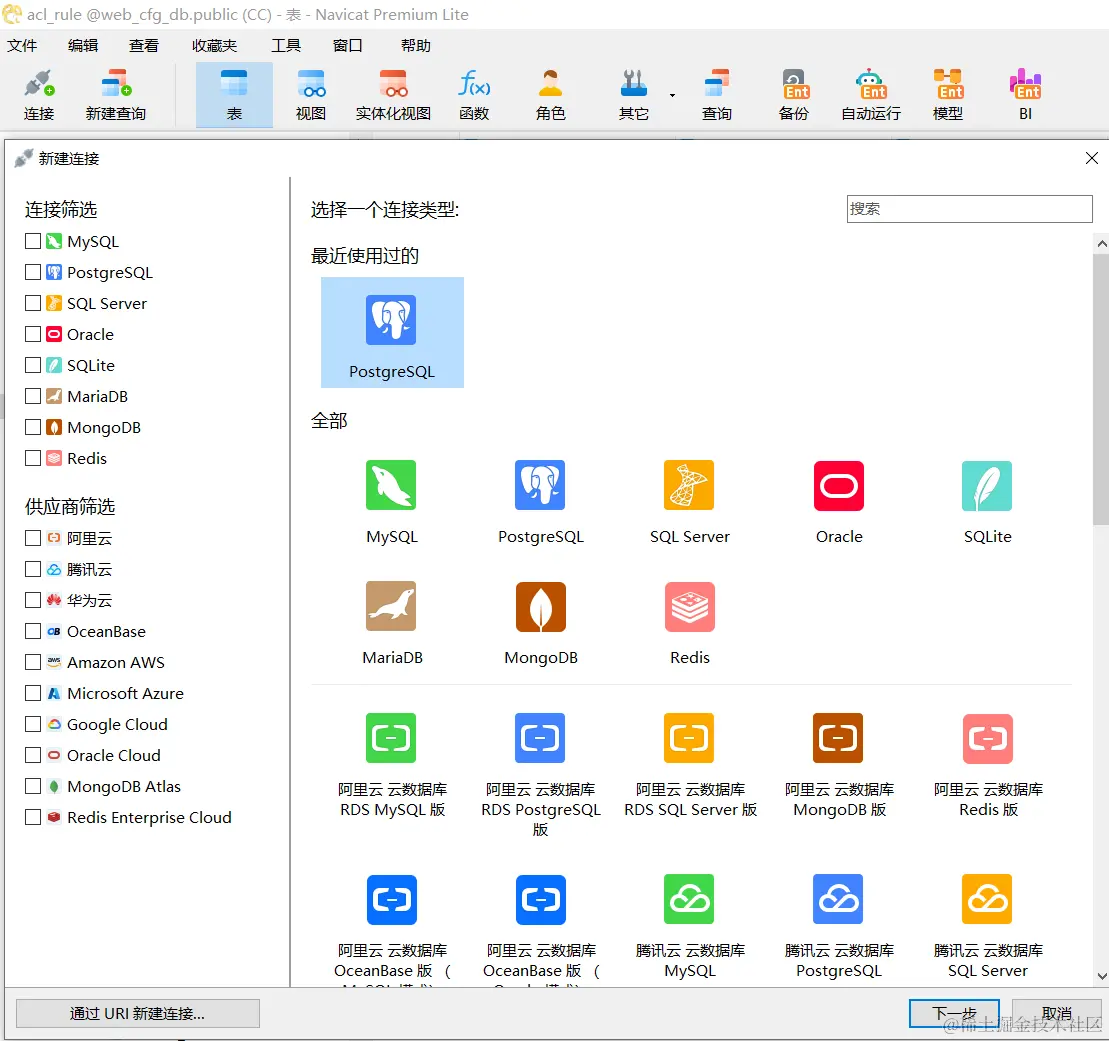Open the BI toolbar icon
The image size is (1109, 1041).
[x=1026, y=95]
